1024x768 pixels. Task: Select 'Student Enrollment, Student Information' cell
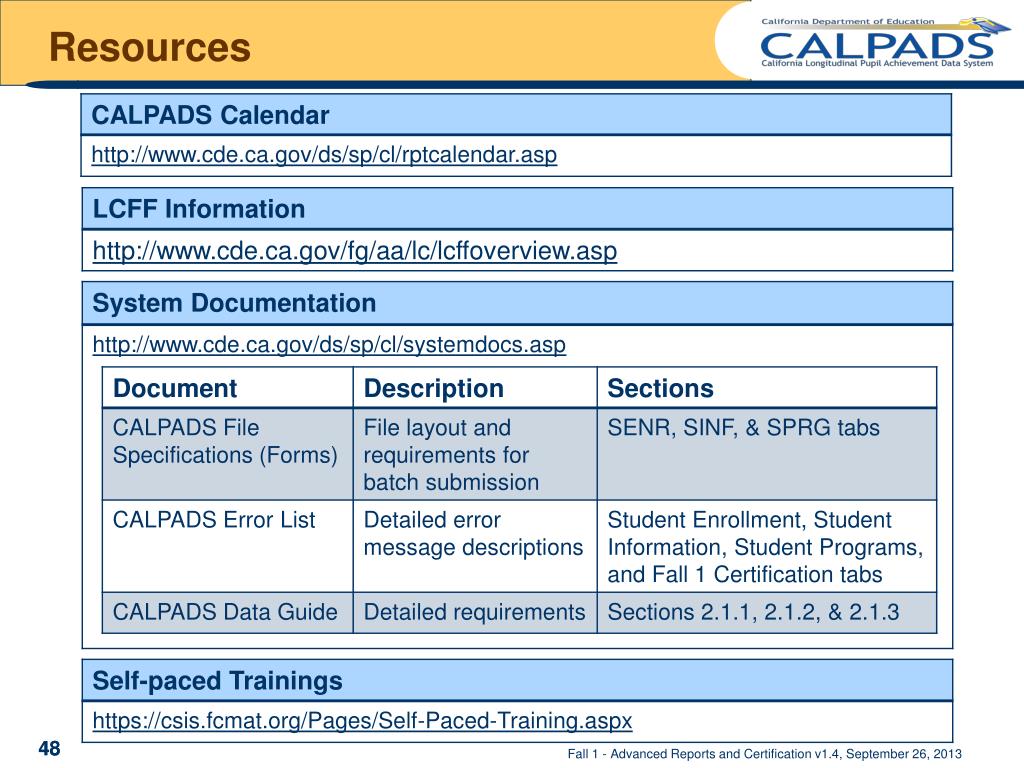[767, 547]
